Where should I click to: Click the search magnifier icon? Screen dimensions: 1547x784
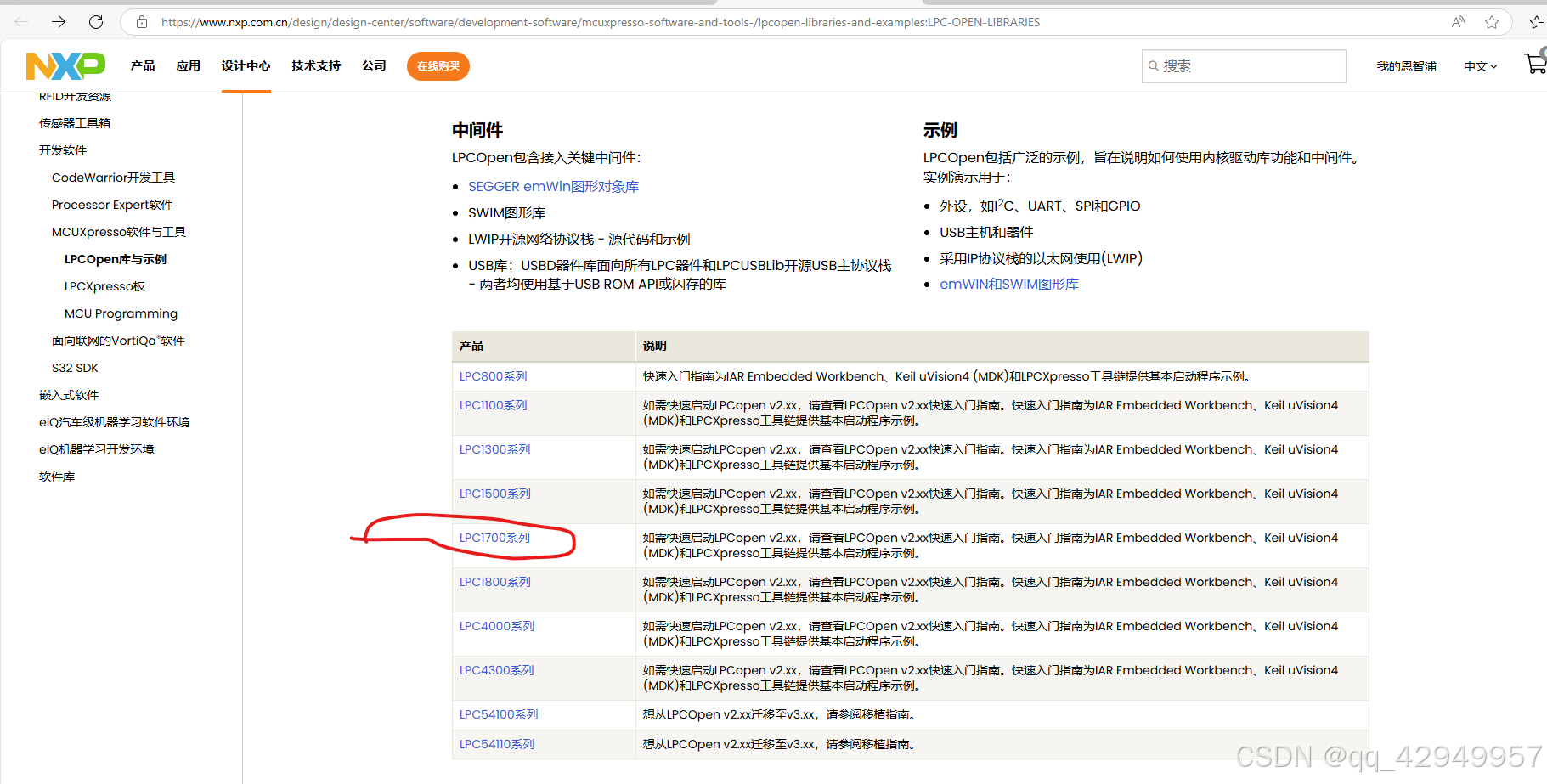pyautogui.click(x=1153, y=66)
